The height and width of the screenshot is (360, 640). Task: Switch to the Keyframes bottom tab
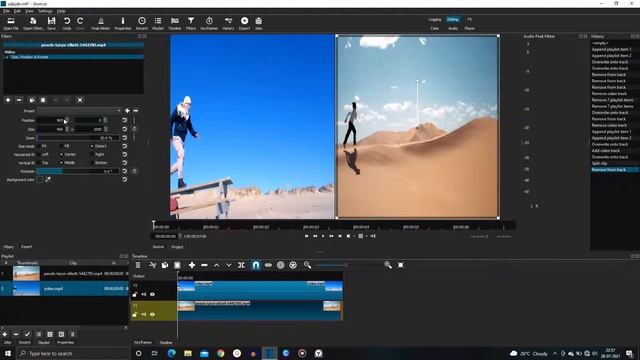[143, 342]
